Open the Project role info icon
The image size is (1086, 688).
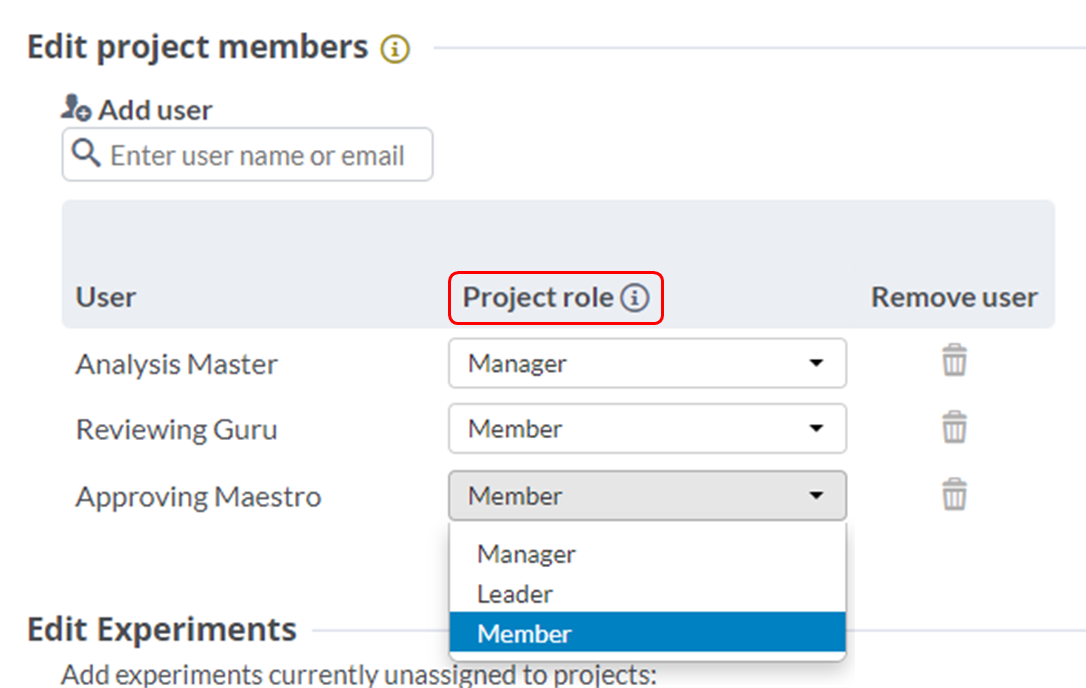pos(634,298)
